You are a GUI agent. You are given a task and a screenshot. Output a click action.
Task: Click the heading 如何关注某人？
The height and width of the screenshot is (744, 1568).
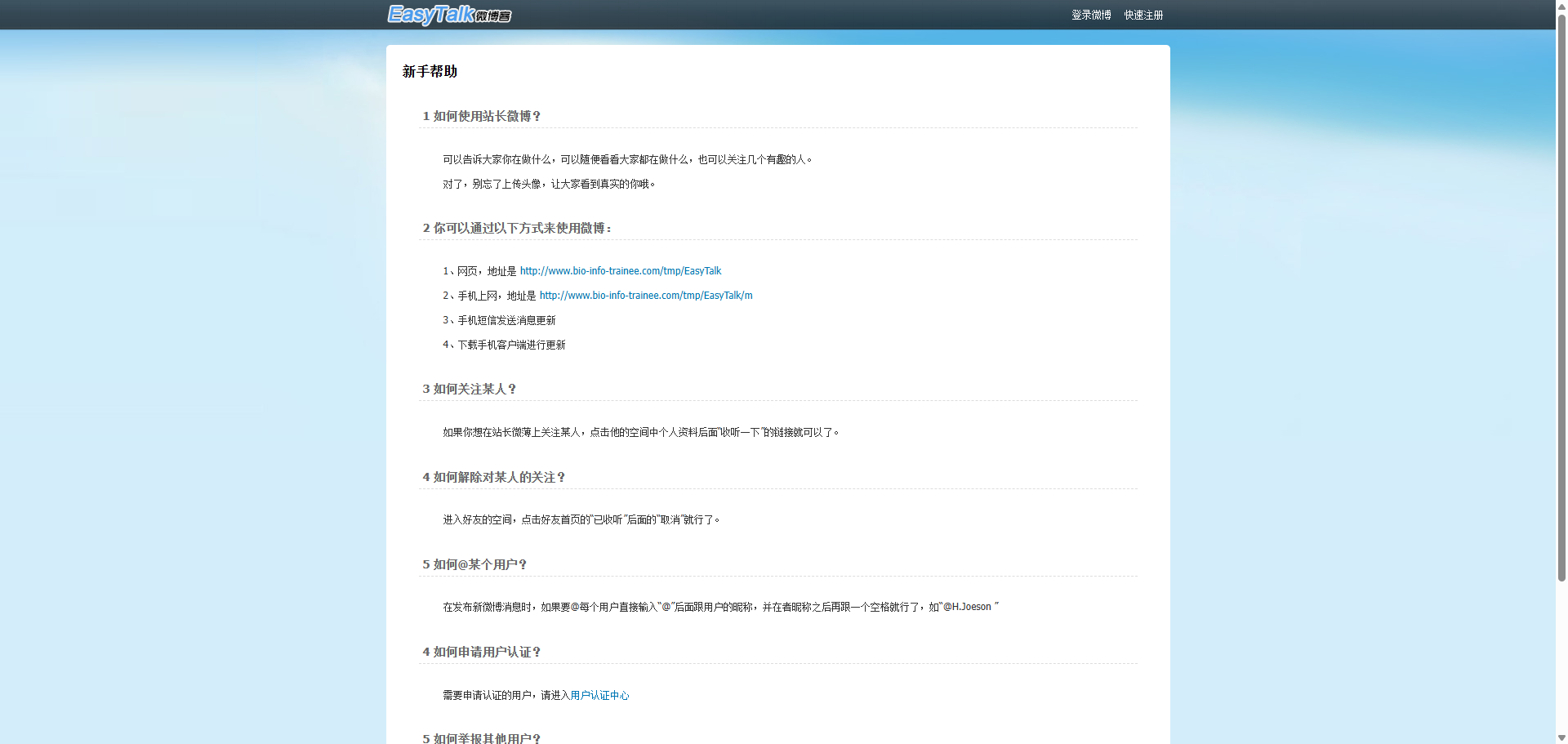(470, 390)
